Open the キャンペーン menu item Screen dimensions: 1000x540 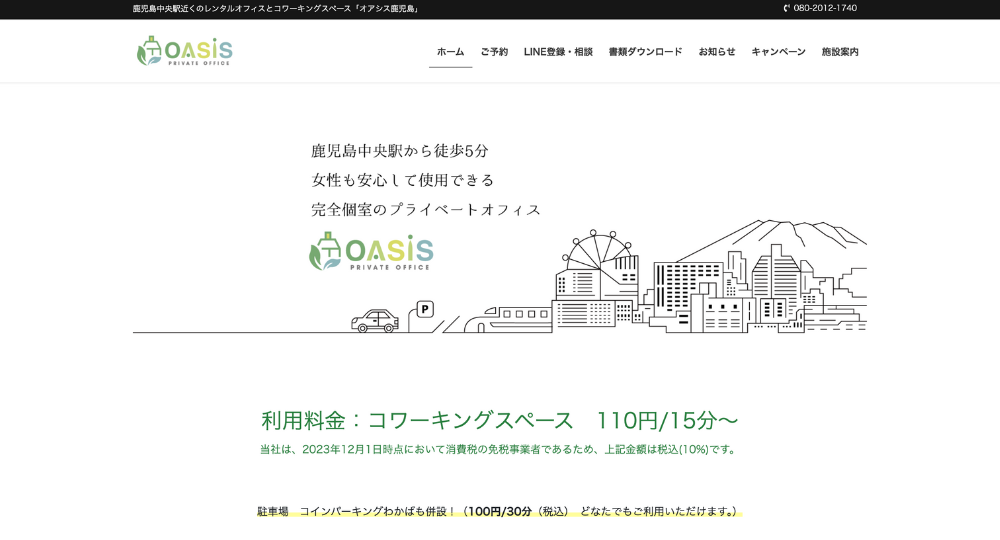coord(778,52)
